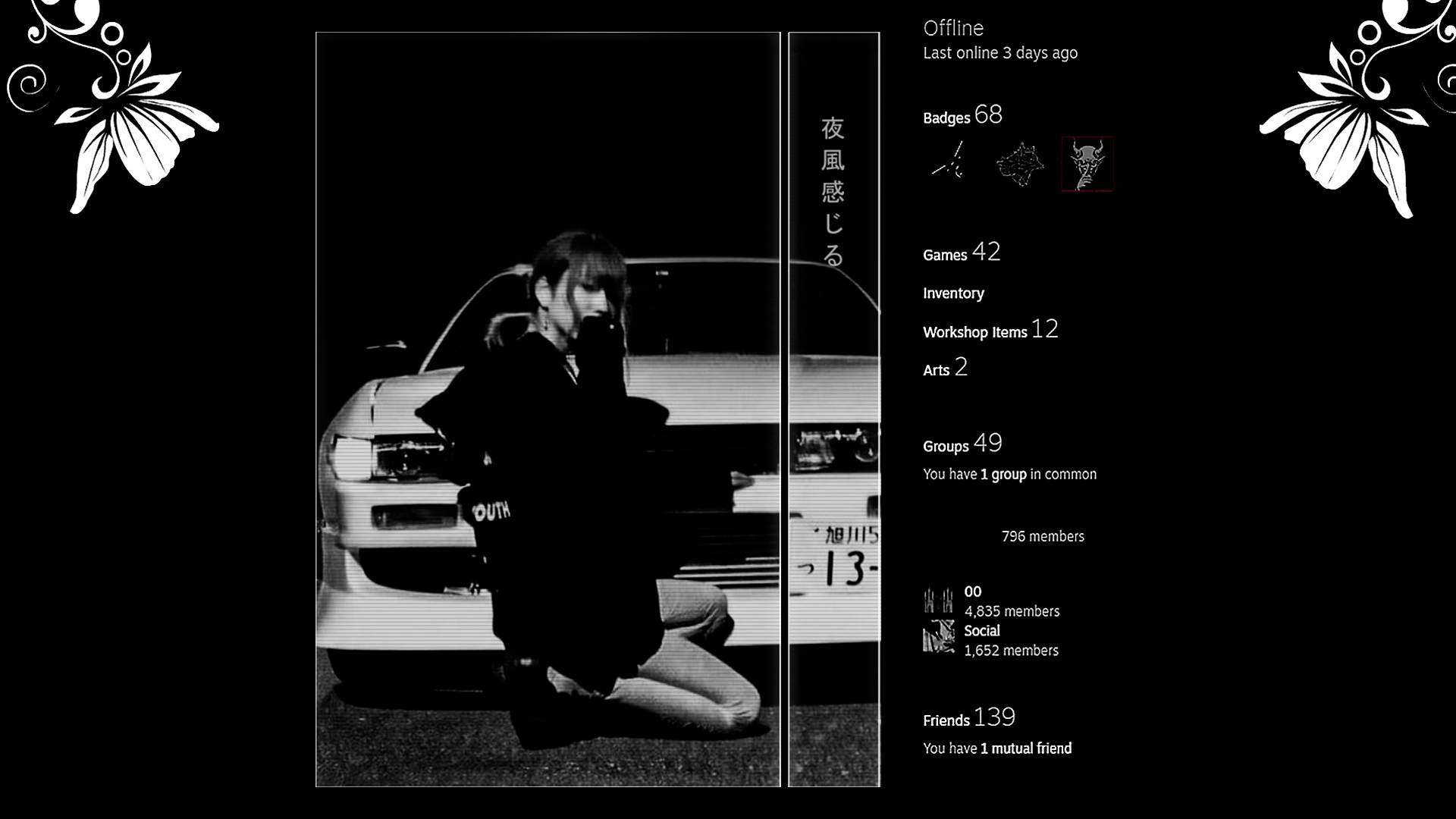Viewport: 1456px width, 819px height.
Task: Open the group with 796 members
Action: click(1043, 536)
